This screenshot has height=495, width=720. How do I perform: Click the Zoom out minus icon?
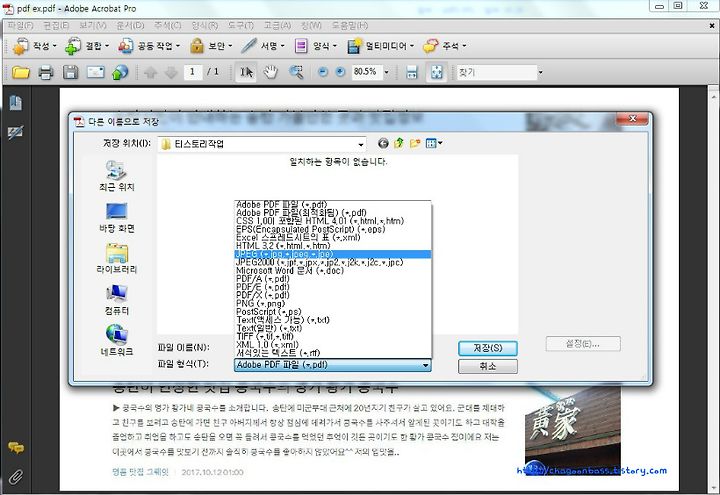(323, 72)
